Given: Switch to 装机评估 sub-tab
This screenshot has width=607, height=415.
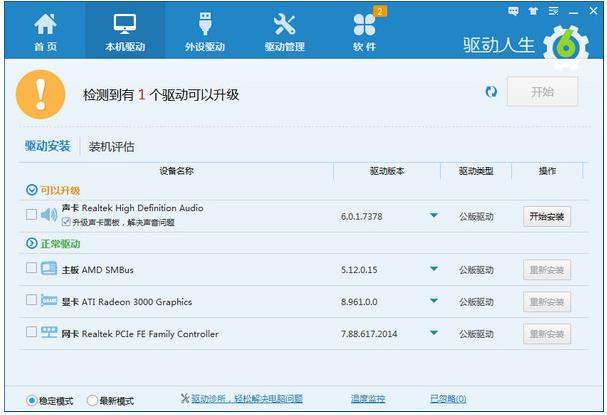Looking at the screenshot, I should (111, 147).
